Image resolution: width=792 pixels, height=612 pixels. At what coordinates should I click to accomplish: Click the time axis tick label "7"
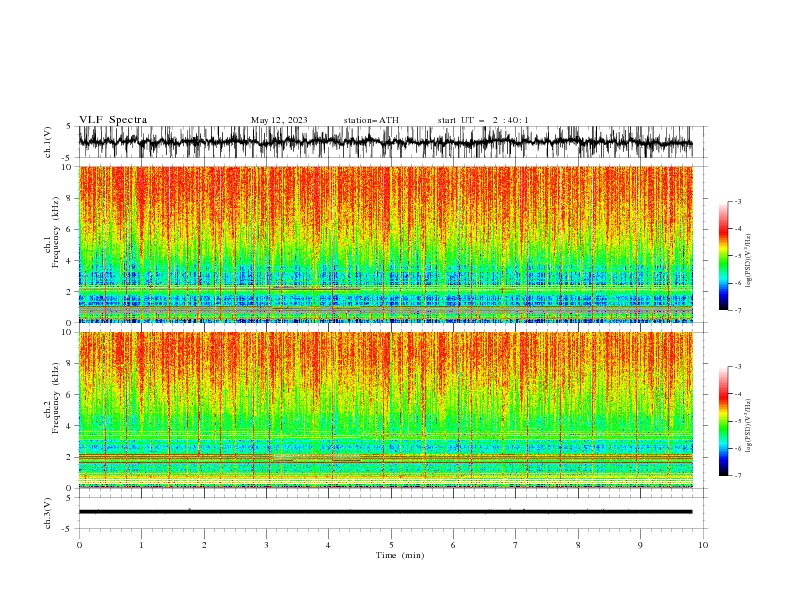point(516,546)
